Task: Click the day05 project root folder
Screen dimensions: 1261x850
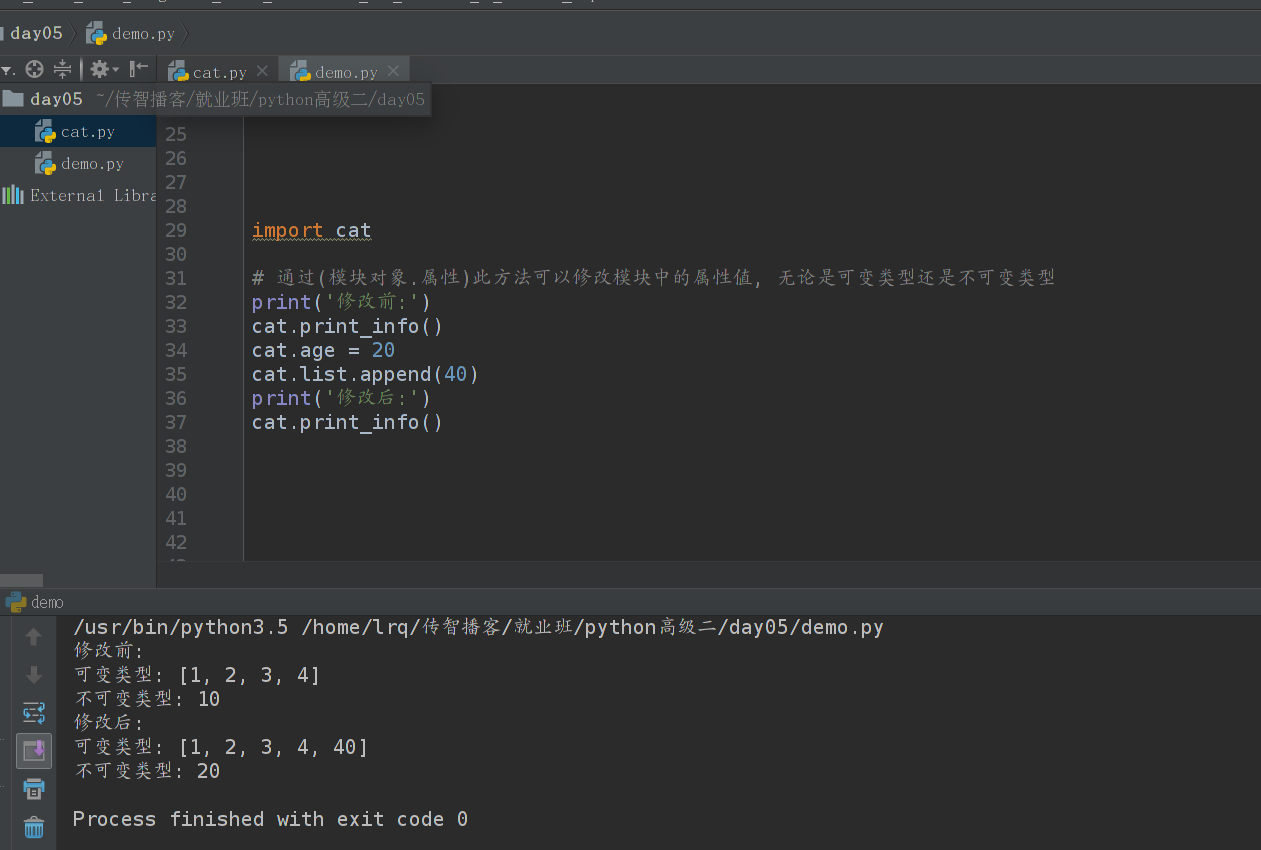Action: [56, 99]
